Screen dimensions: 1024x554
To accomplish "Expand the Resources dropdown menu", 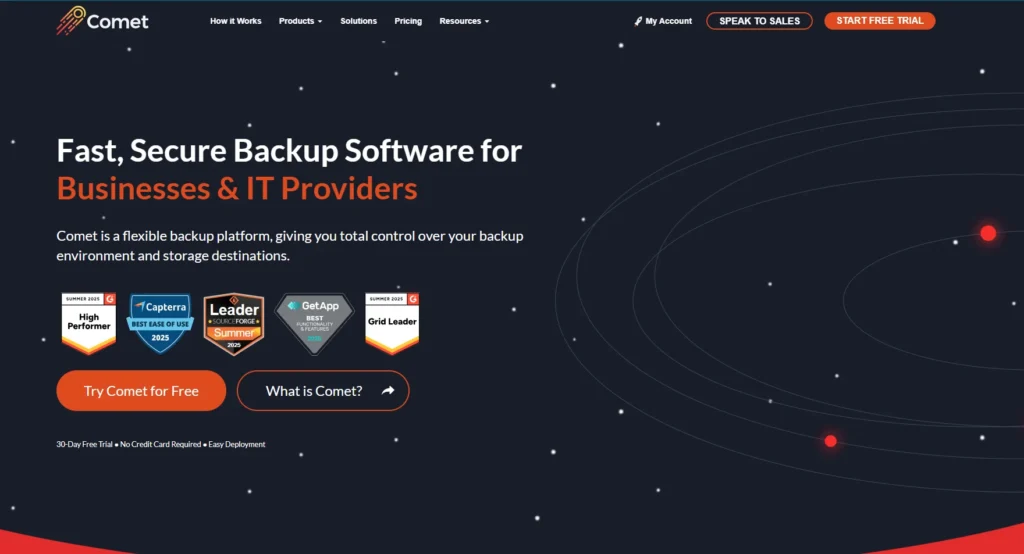I will pyautogui.click(x=464, y=21).
